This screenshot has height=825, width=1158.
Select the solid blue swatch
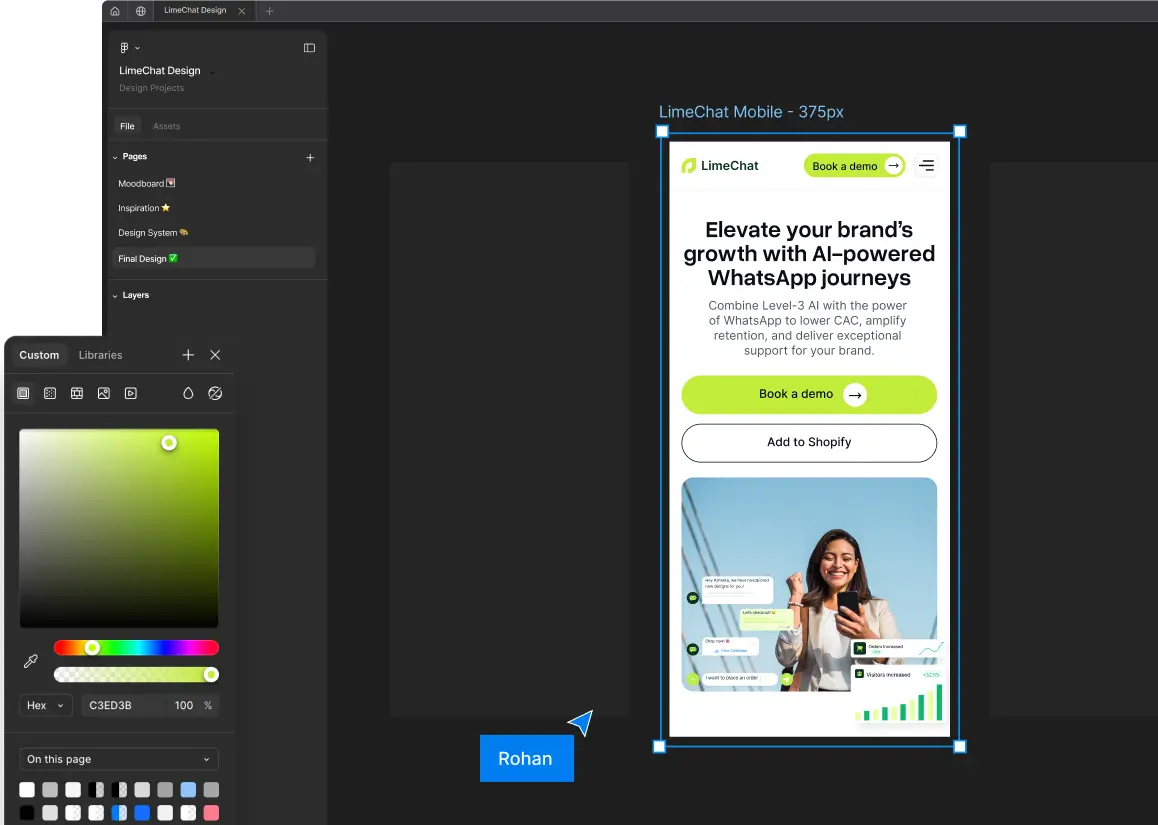143,812
